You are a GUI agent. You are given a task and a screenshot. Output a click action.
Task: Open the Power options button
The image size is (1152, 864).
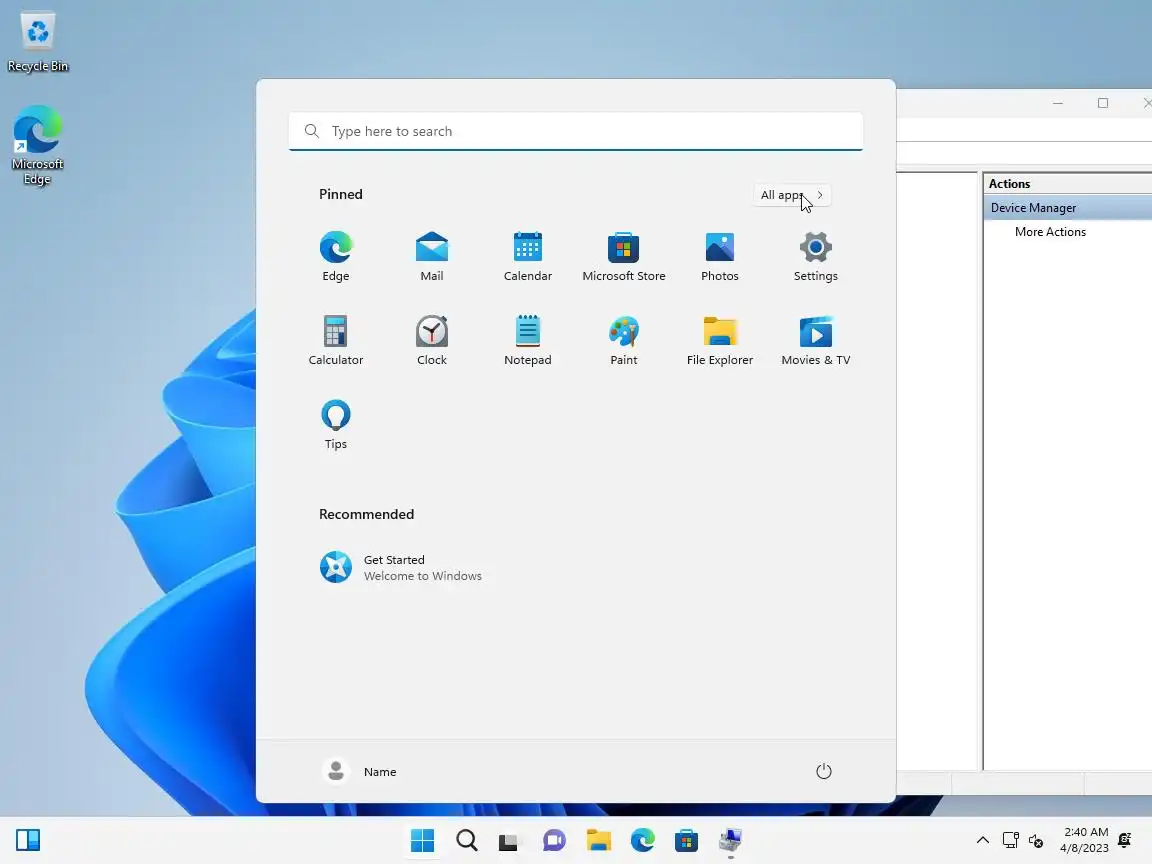(824, 771)
